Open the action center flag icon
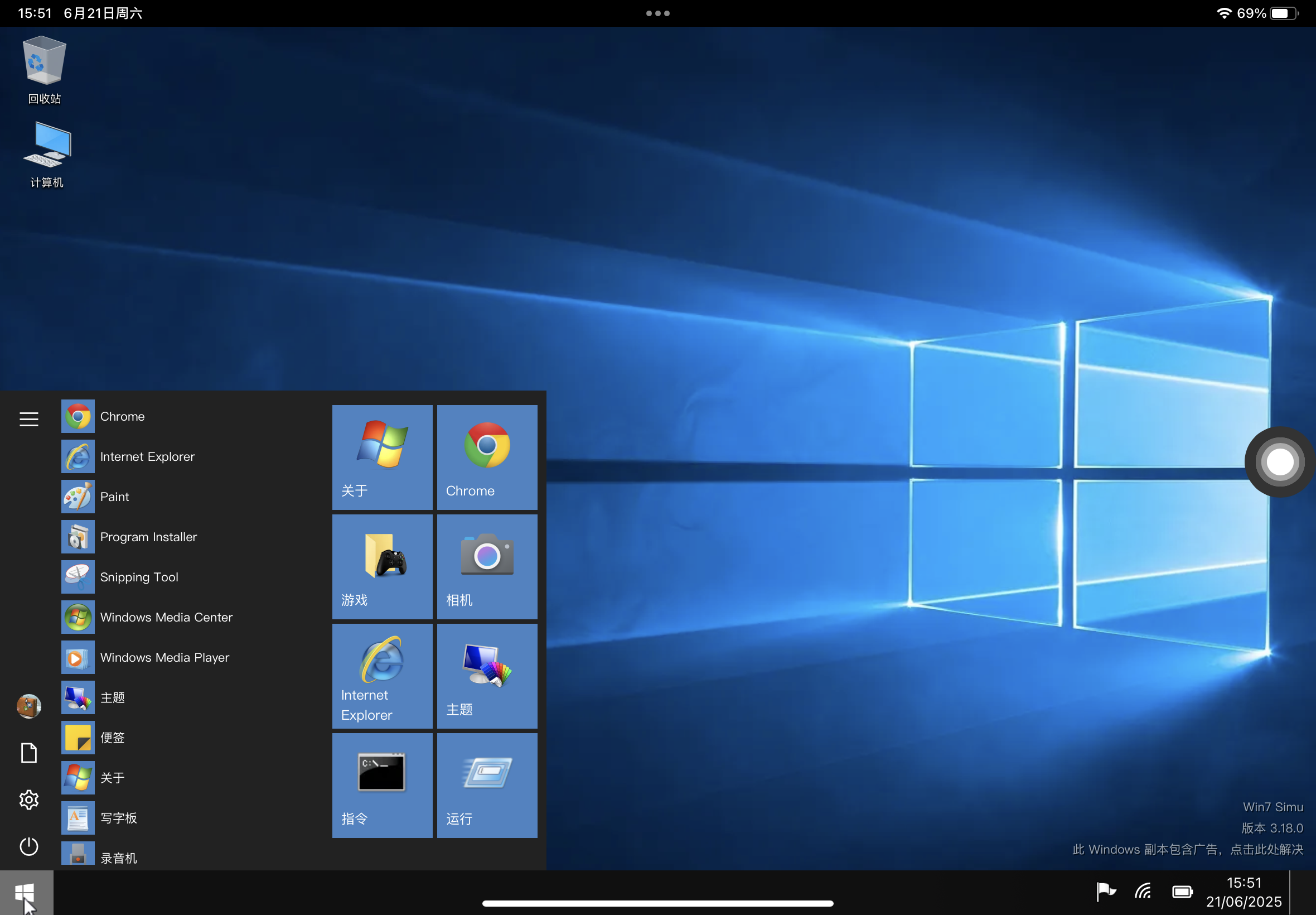This screenshot has width=1316, height=915. coord(1106,892)
